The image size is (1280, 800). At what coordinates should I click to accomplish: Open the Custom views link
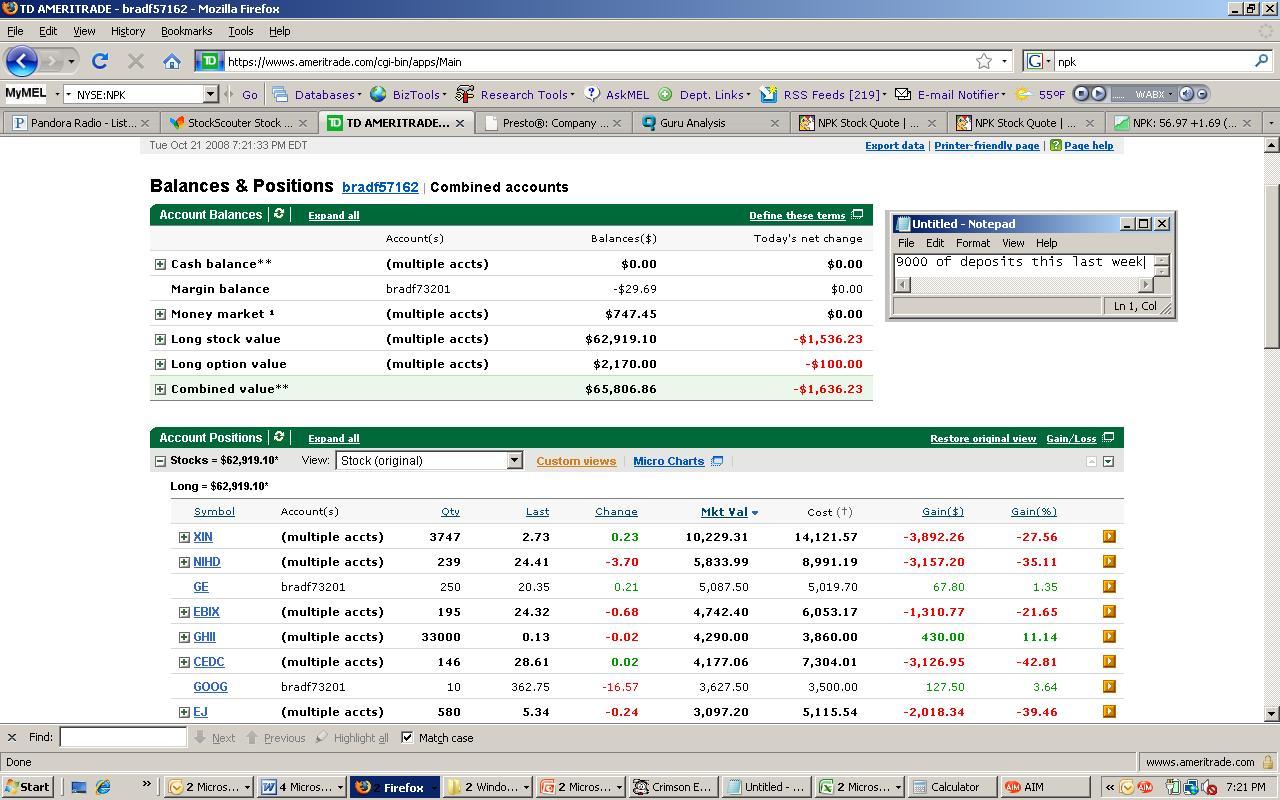pyautogui.click(x=576, y=461)
